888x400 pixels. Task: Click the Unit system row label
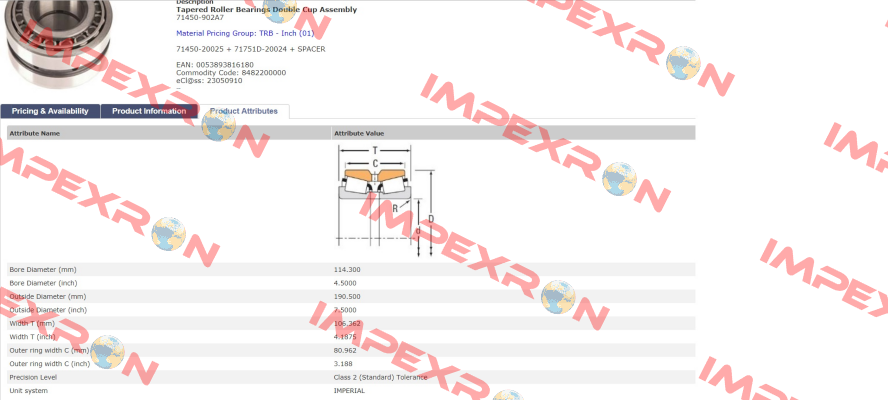[x=29, y=391]
